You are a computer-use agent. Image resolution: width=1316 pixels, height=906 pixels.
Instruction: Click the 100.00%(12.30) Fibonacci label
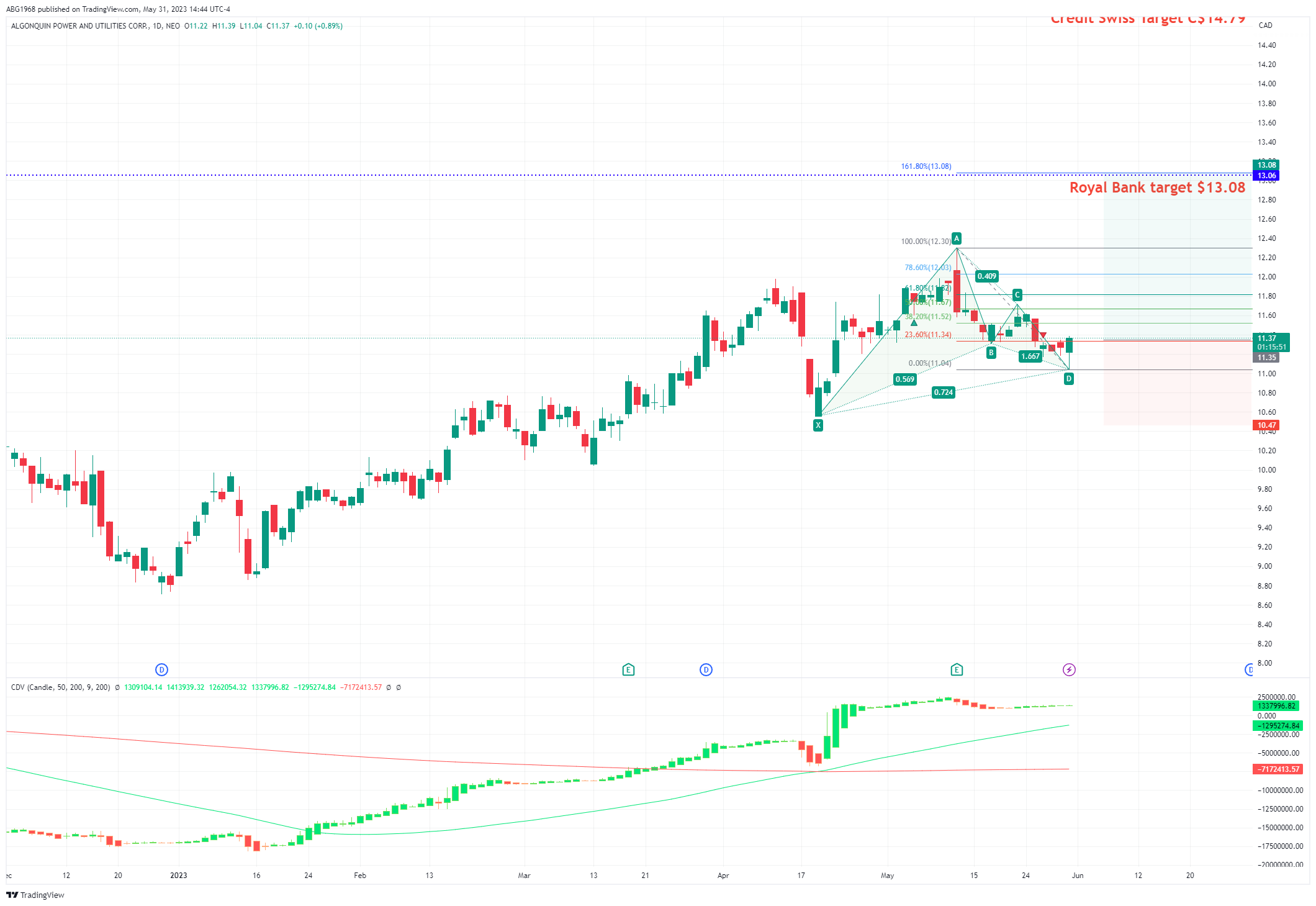point(926,242)
